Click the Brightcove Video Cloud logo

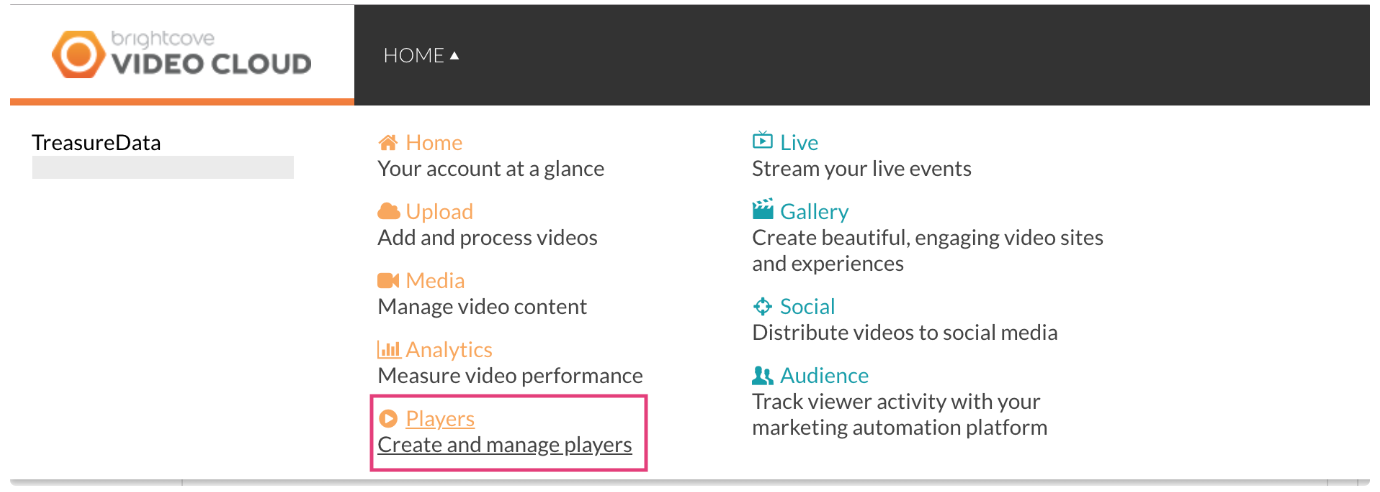[182, 54]
